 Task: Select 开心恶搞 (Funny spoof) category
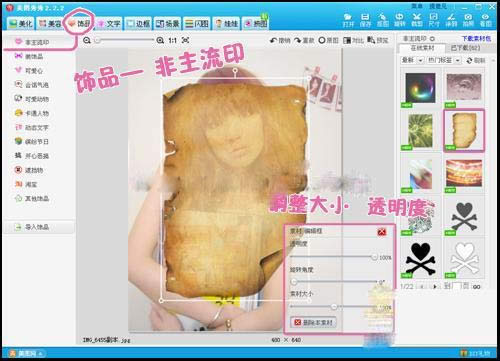tap(32, 156)
